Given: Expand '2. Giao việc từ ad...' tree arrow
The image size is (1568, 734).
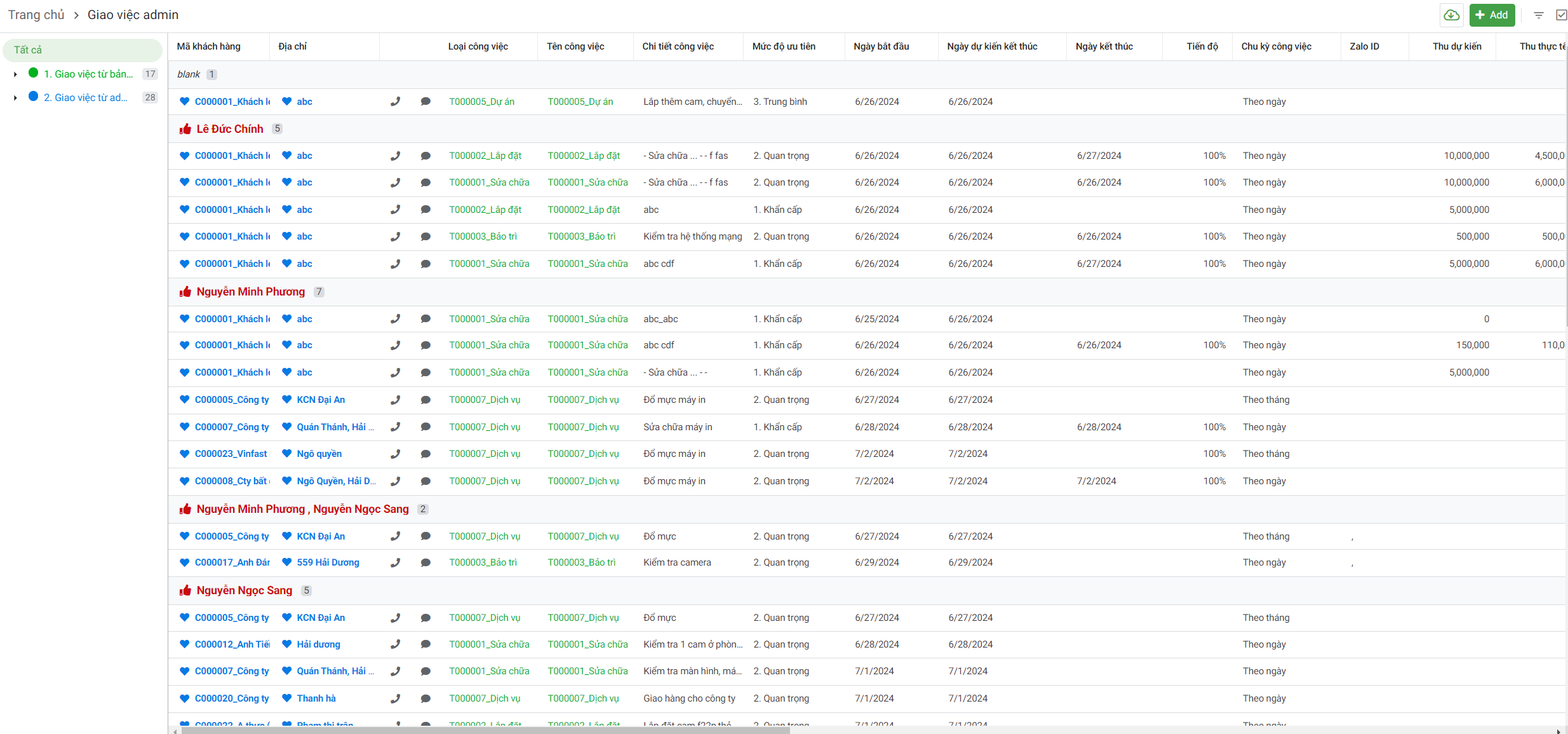Looking at the screenshot, I should (15, 98).
